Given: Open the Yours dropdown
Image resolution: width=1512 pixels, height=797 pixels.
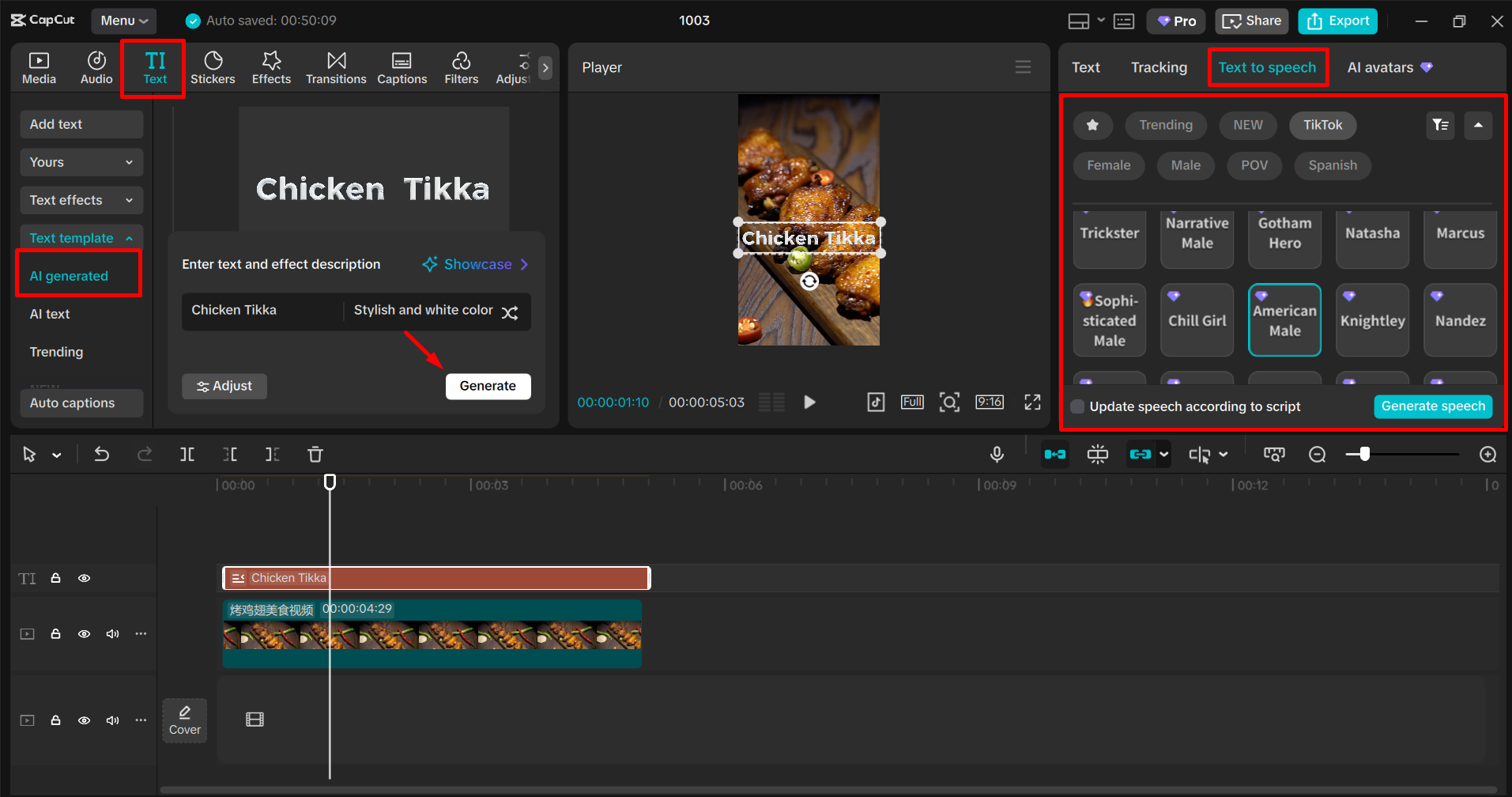Looking at the screenshot, I should click(81, 162).
